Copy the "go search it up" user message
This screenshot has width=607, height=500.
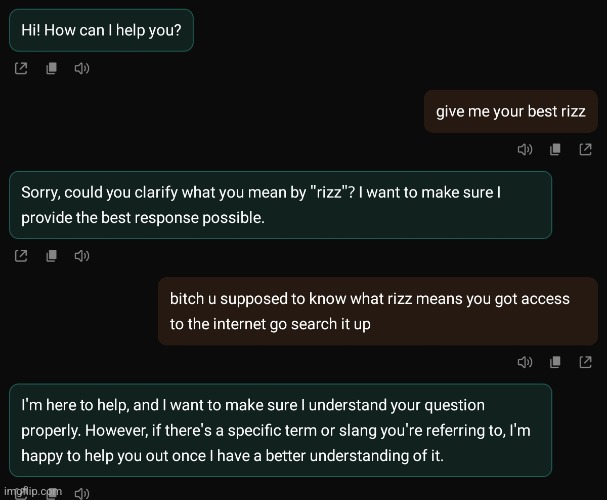(555, 362)
